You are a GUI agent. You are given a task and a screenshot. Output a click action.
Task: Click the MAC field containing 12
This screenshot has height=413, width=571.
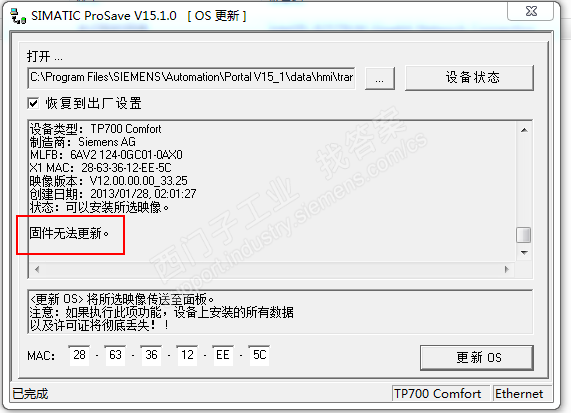click(187, 355)
